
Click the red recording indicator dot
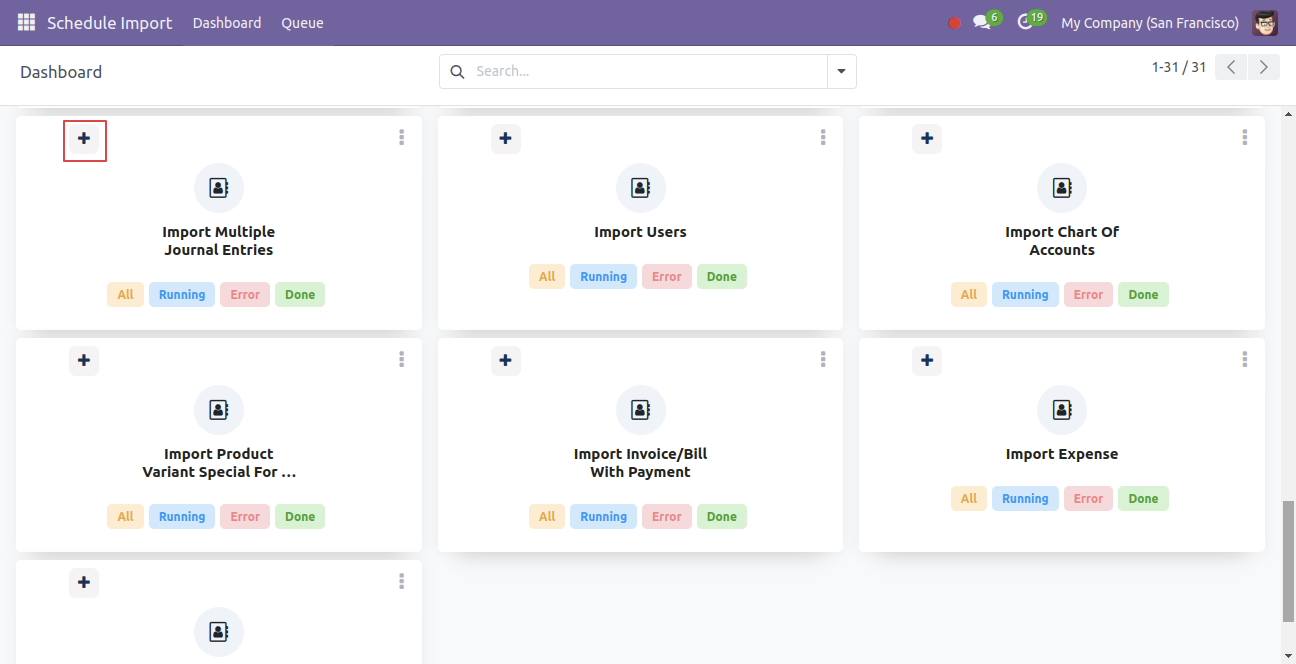pos(954,23)
